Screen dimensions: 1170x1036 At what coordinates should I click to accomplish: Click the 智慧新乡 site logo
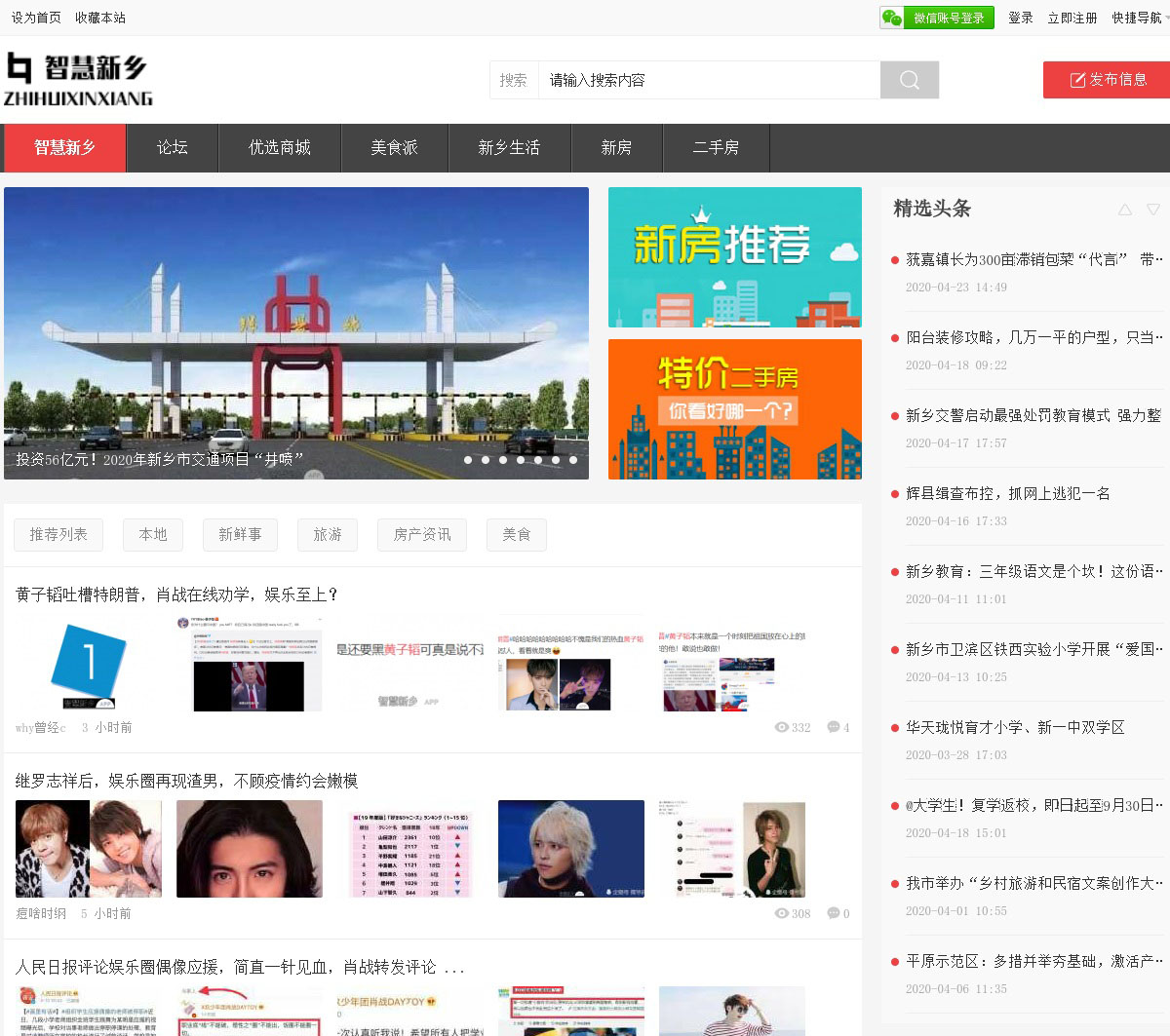click(78, 79)
